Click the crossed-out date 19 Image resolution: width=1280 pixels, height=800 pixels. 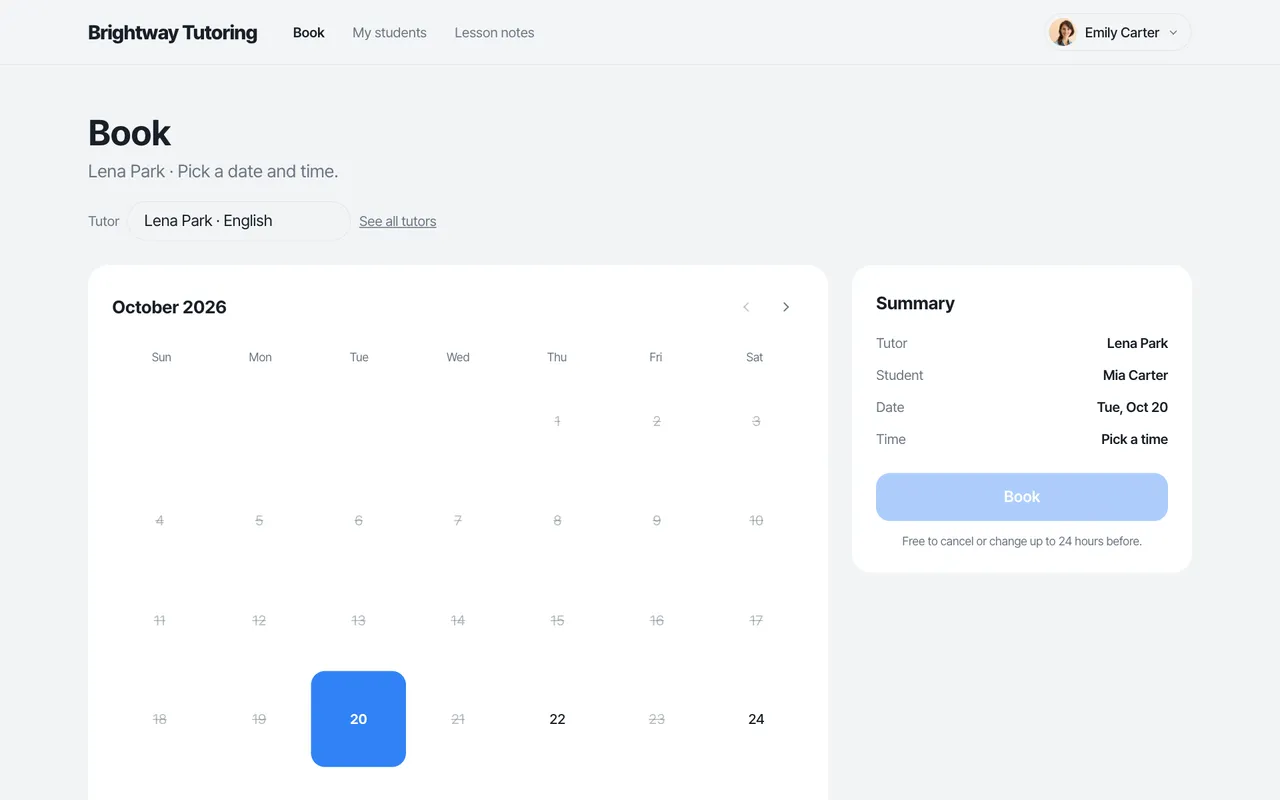click(x=259, y=719)
